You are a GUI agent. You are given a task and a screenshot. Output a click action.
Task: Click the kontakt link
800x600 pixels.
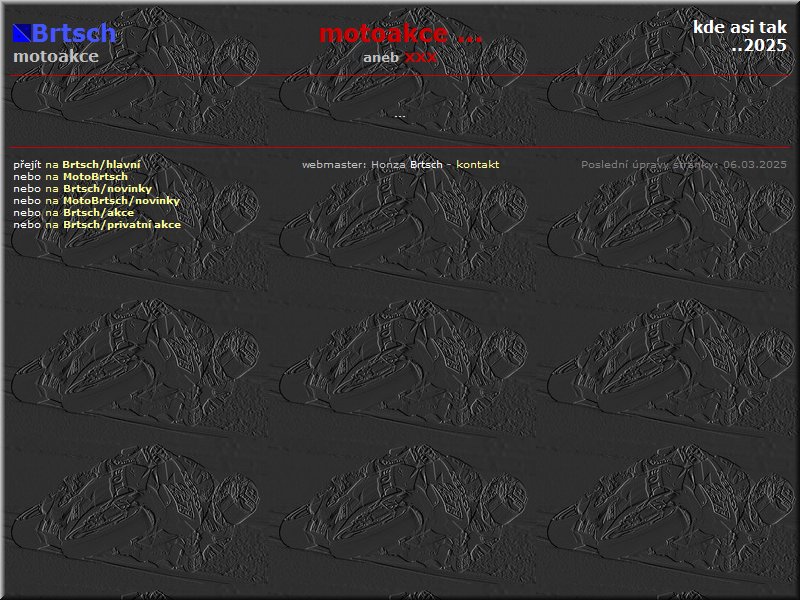click(x=477, y=164)
